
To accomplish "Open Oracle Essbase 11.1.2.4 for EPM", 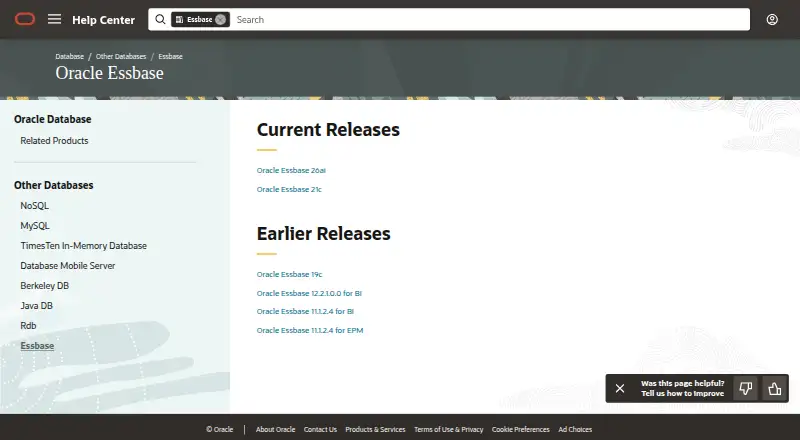I will (x=310, y=330).
